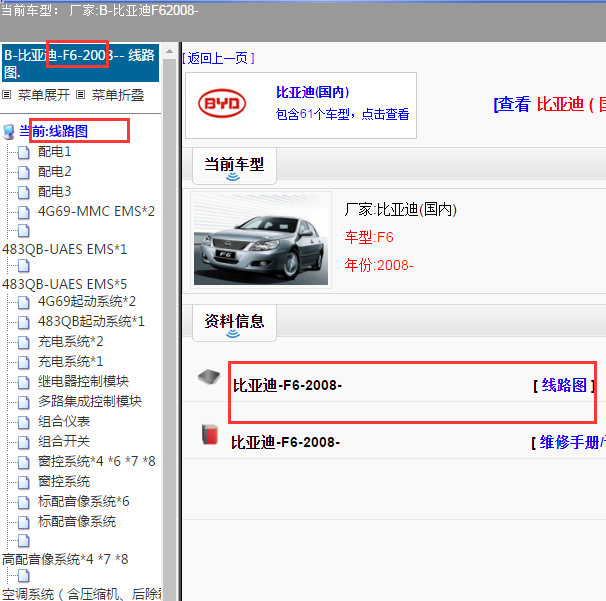Click the BYD logo image

click(222, 103)
